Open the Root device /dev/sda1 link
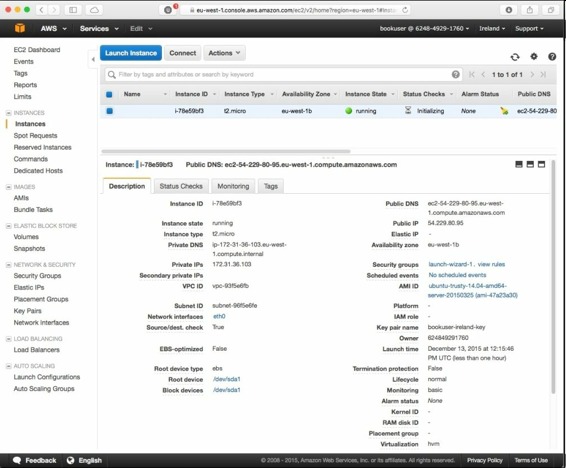This screenshot has height=468, width=566. [x=226, y=379]
